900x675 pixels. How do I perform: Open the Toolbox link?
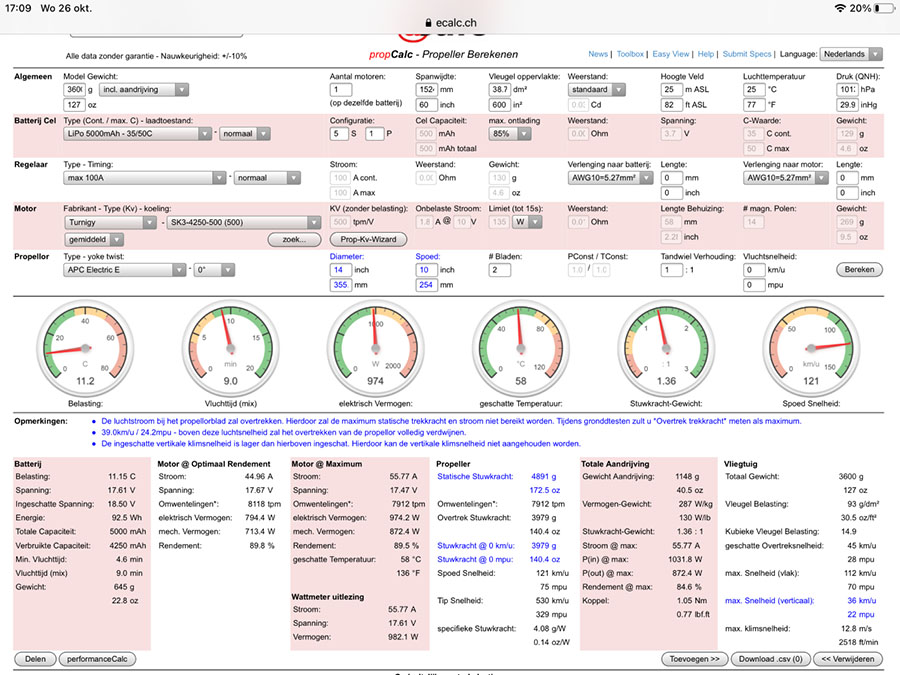coord(630,54)
